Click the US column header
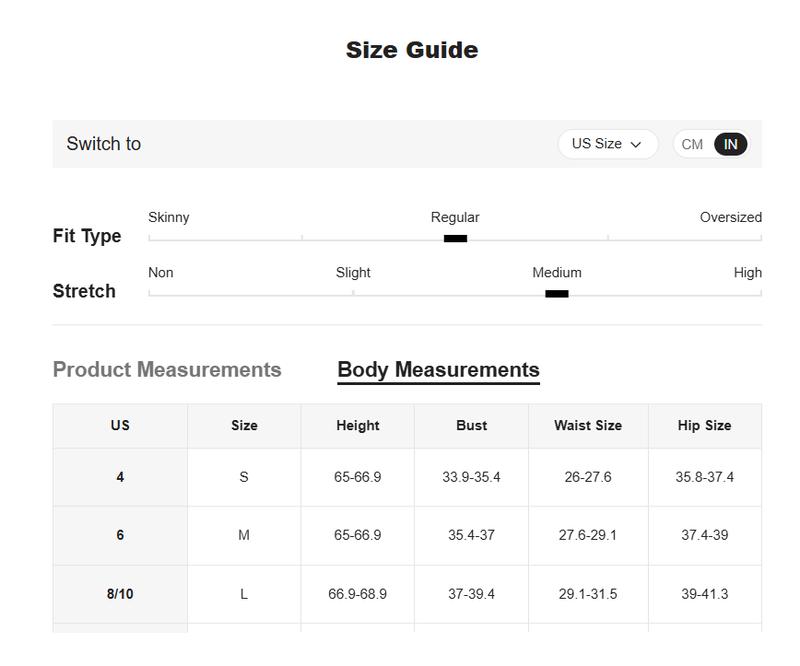This screenshot has height=666, width=800. 120,426
